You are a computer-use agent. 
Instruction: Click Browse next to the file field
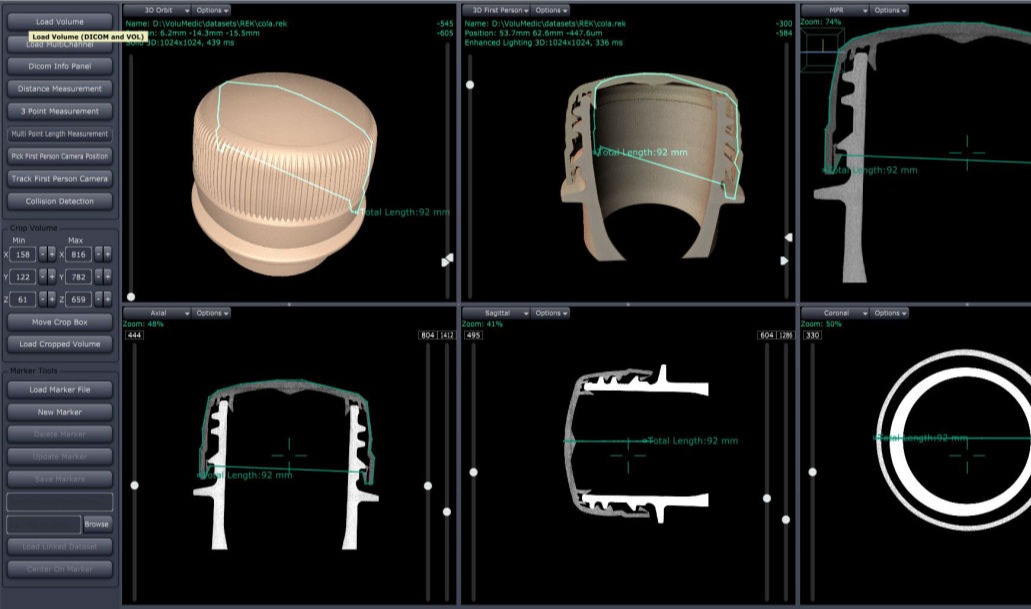97,524
